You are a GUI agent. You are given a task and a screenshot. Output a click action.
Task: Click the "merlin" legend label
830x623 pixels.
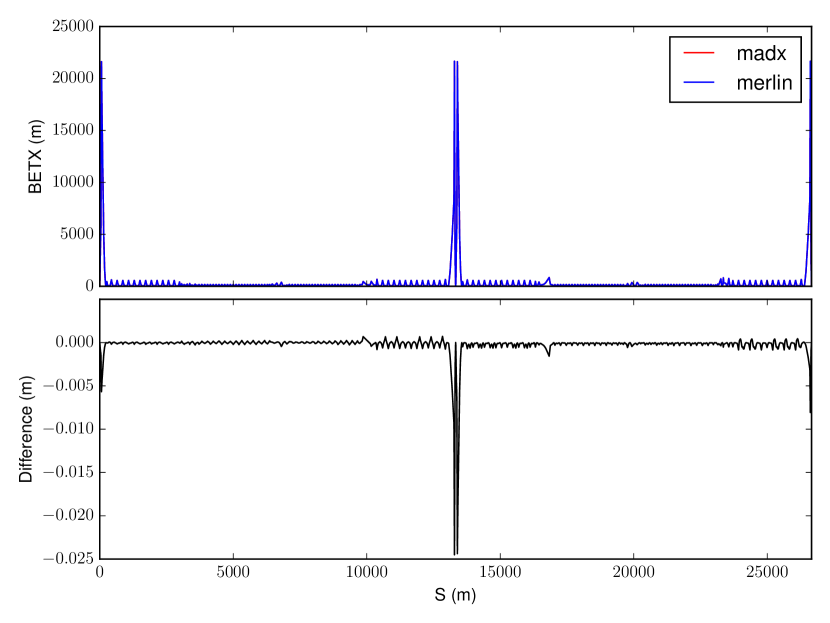click(x=764, y=83)
